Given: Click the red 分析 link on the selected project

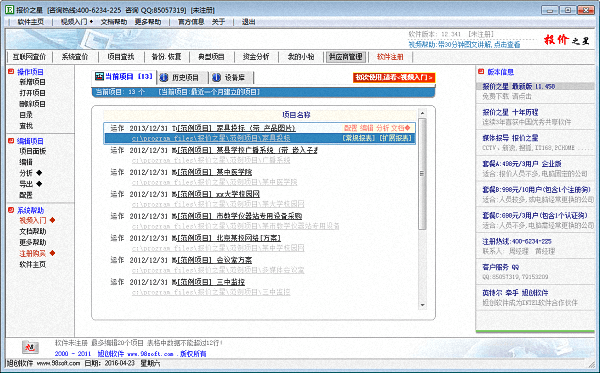Looking at the screenshot, I should point(382,128).
